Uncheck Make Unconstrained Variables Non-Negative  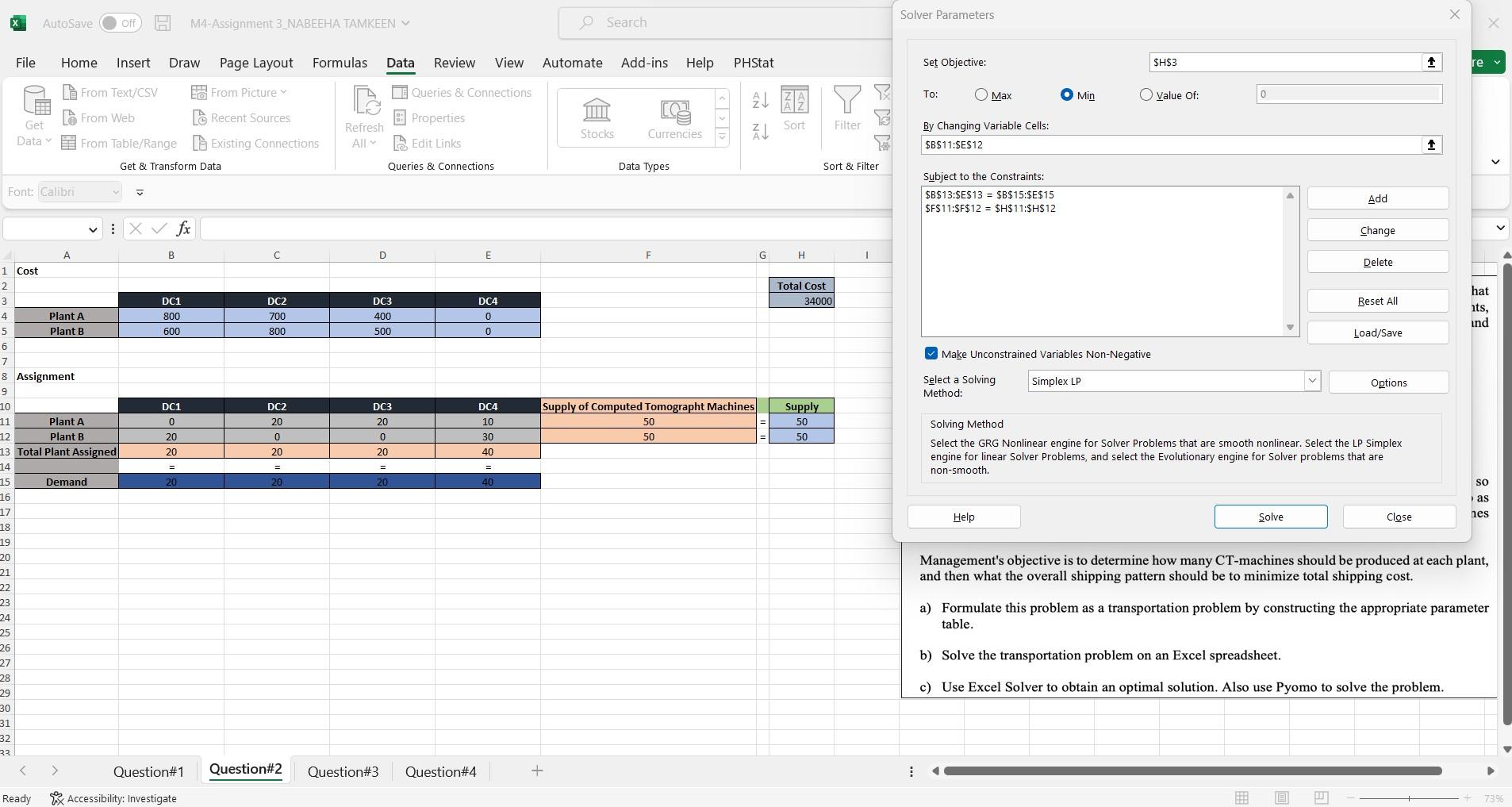coord(931,354)
